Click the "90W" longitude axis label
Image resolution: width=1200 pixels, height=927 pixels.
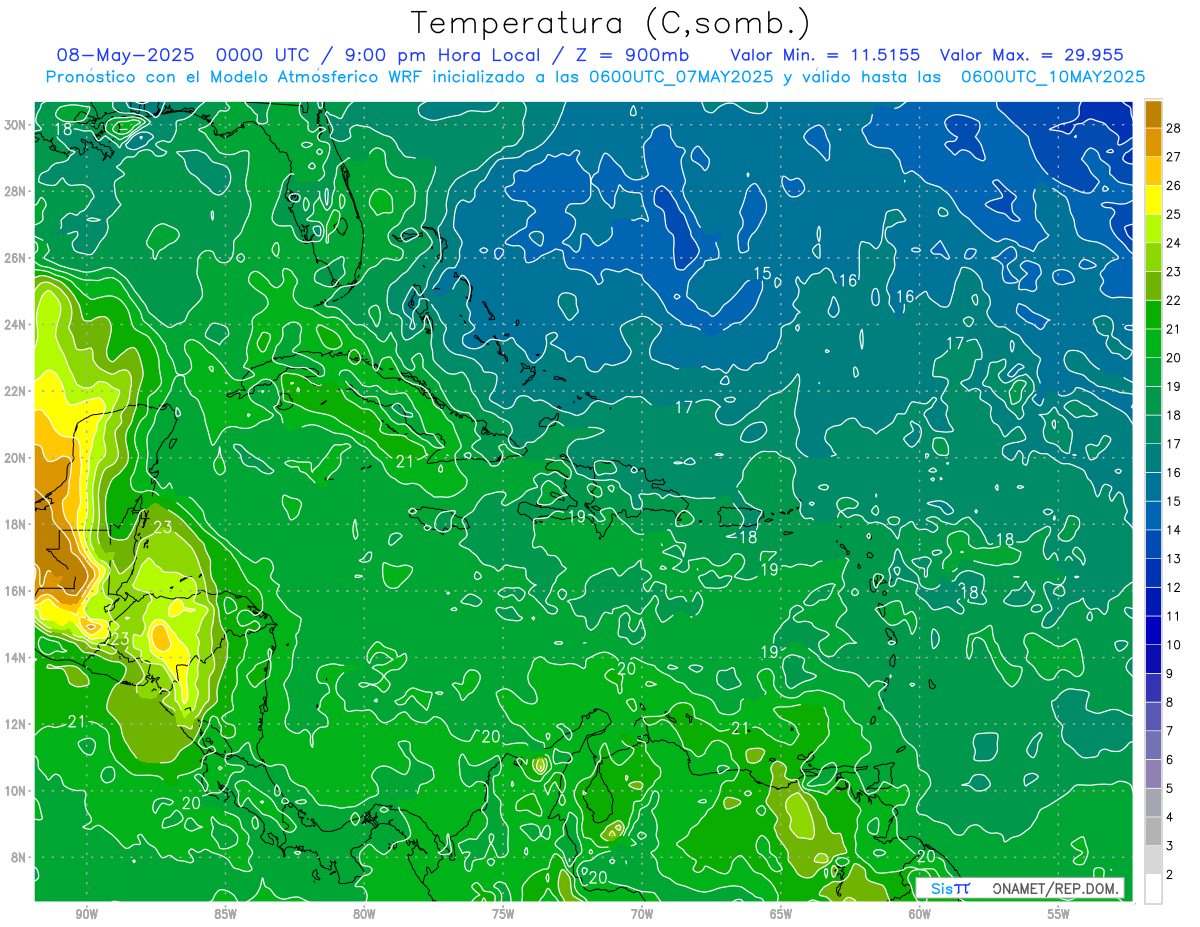pos(86,914)
